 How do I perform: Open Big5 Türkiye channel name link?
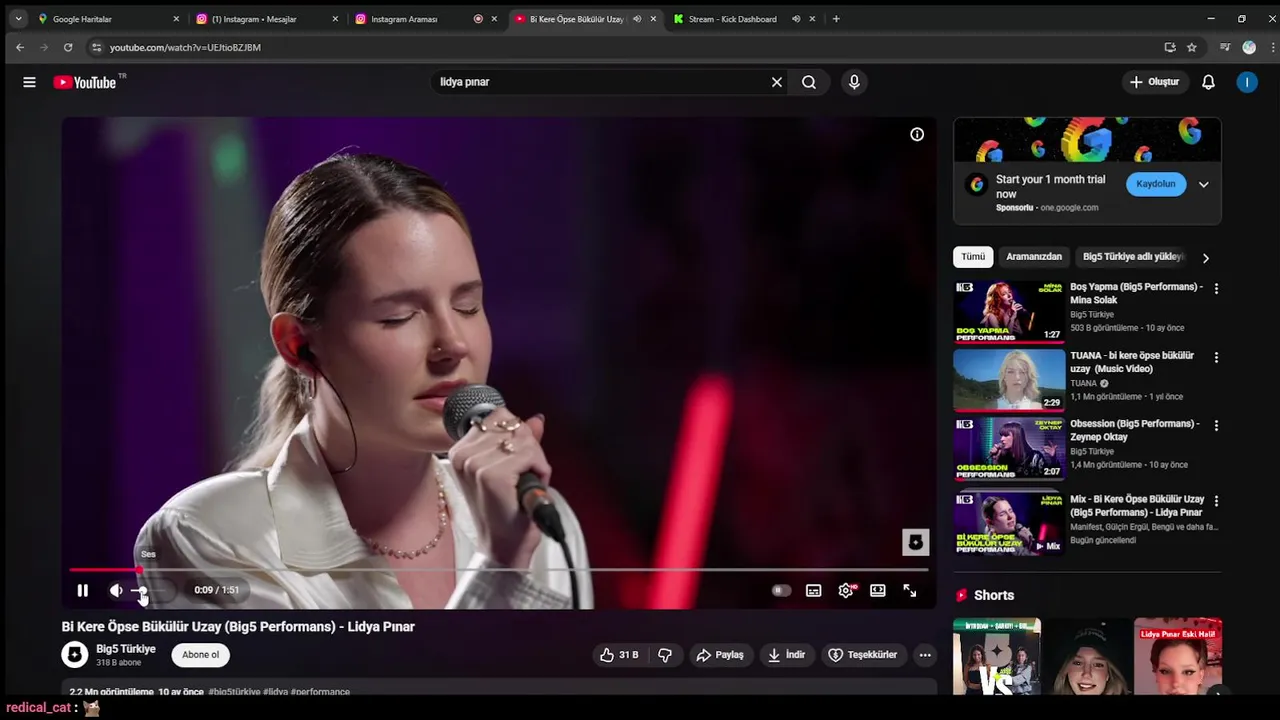(x=126, y=649)
